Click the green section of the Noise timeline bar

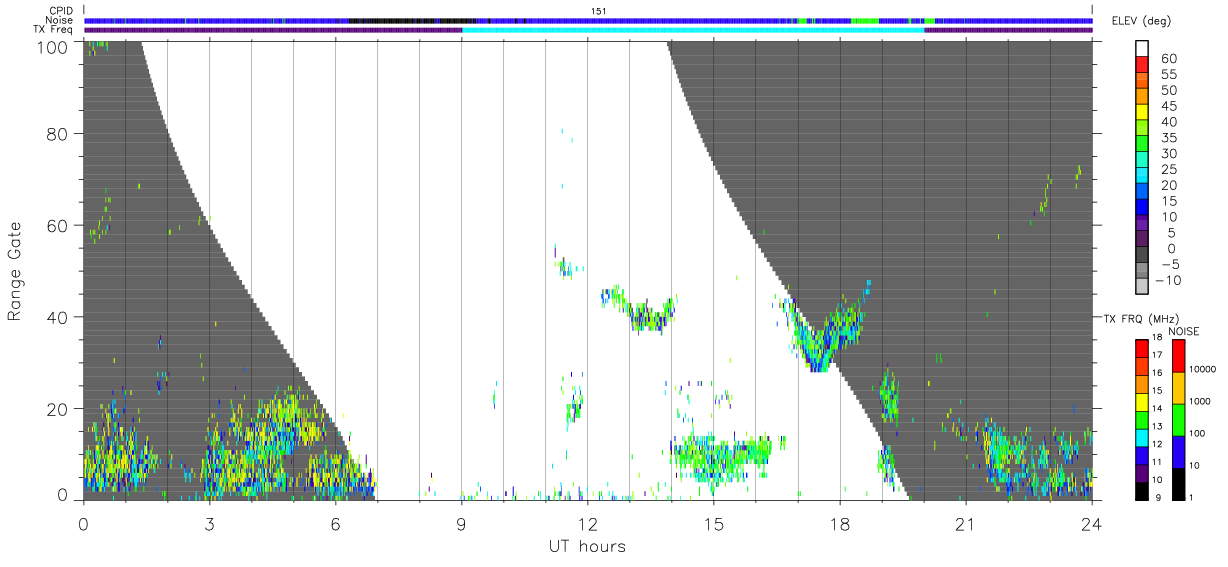(865, 20)
